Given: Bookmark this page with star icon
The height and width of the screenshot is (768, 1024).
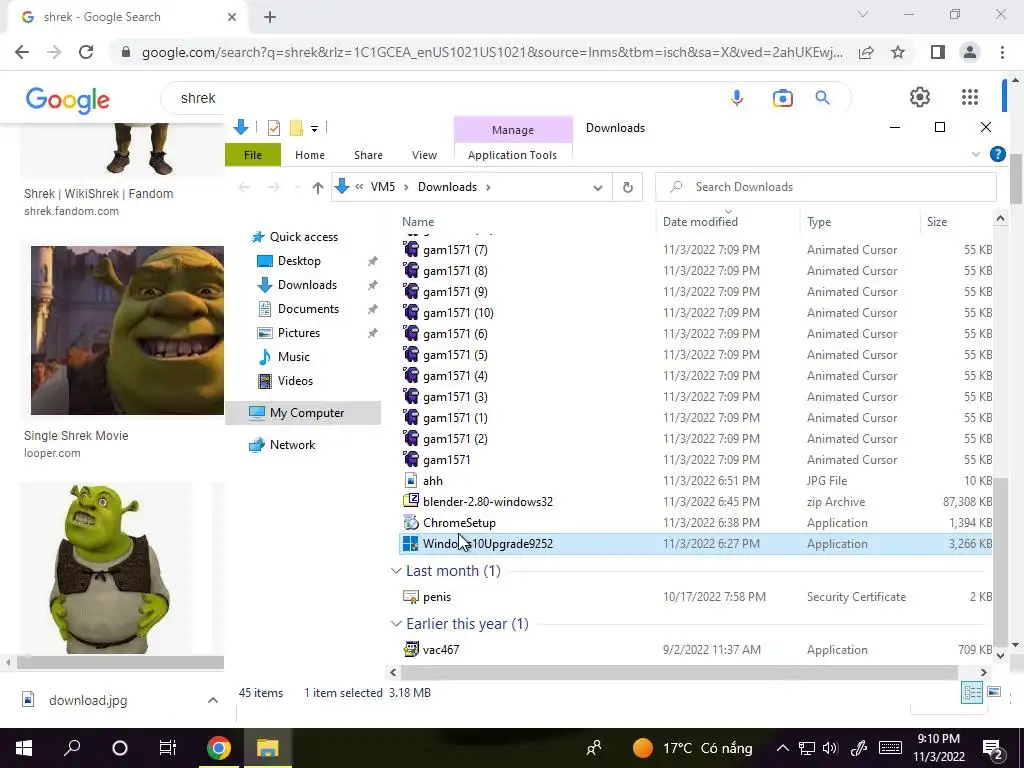Looking at the screenshot, I should 898,52.
